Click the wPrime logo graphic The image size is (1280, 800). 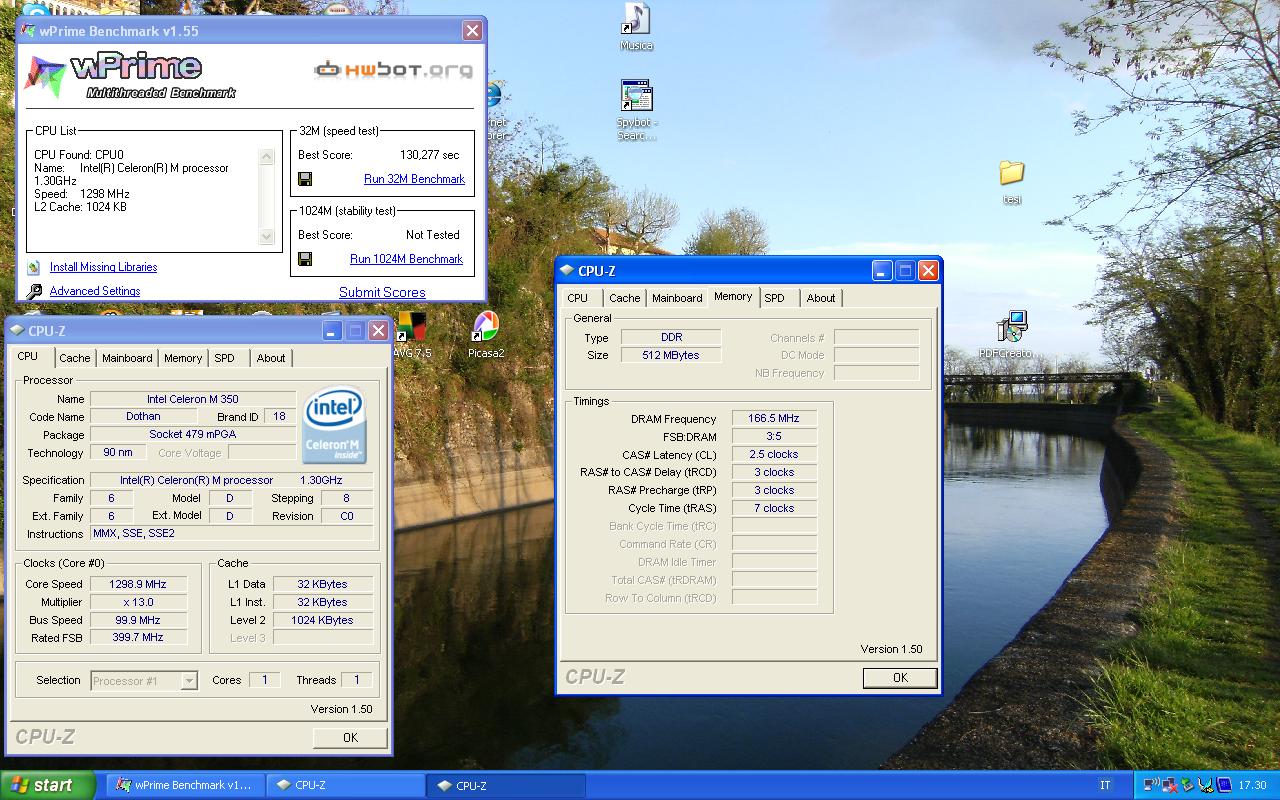[x=130, y=76]
